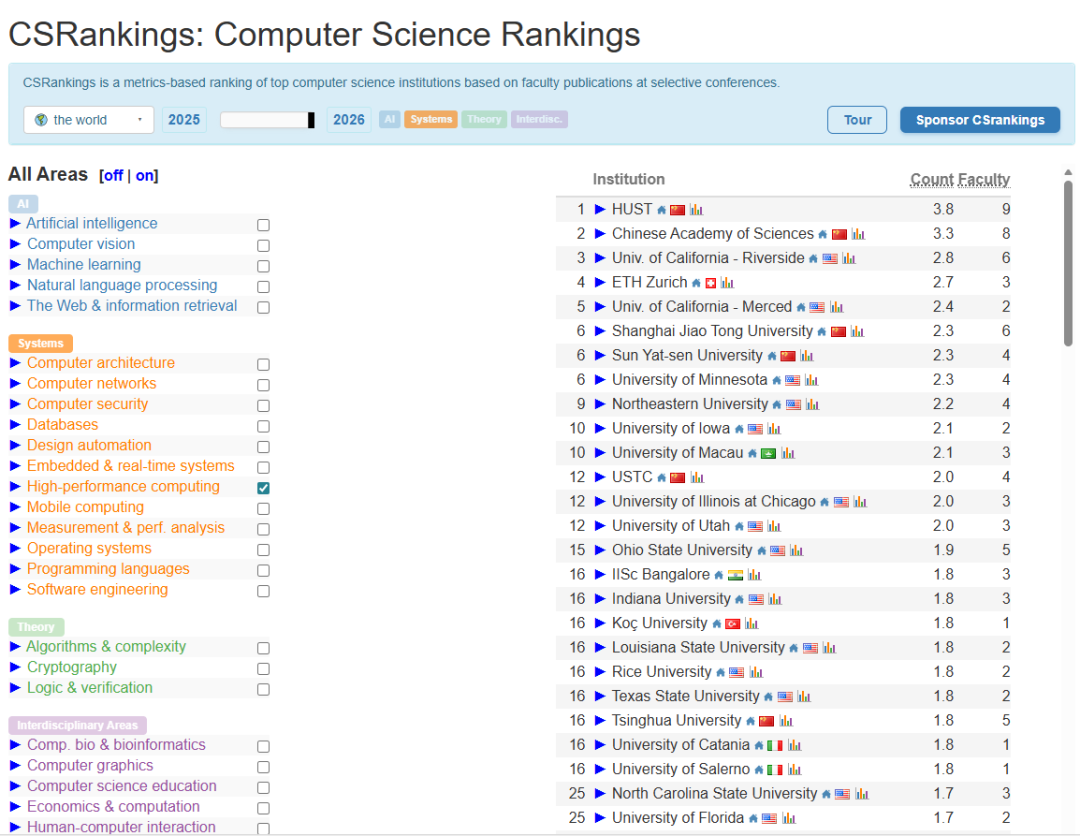Open the HUST homepage icon
The image size is (1080, 836).
661,210
